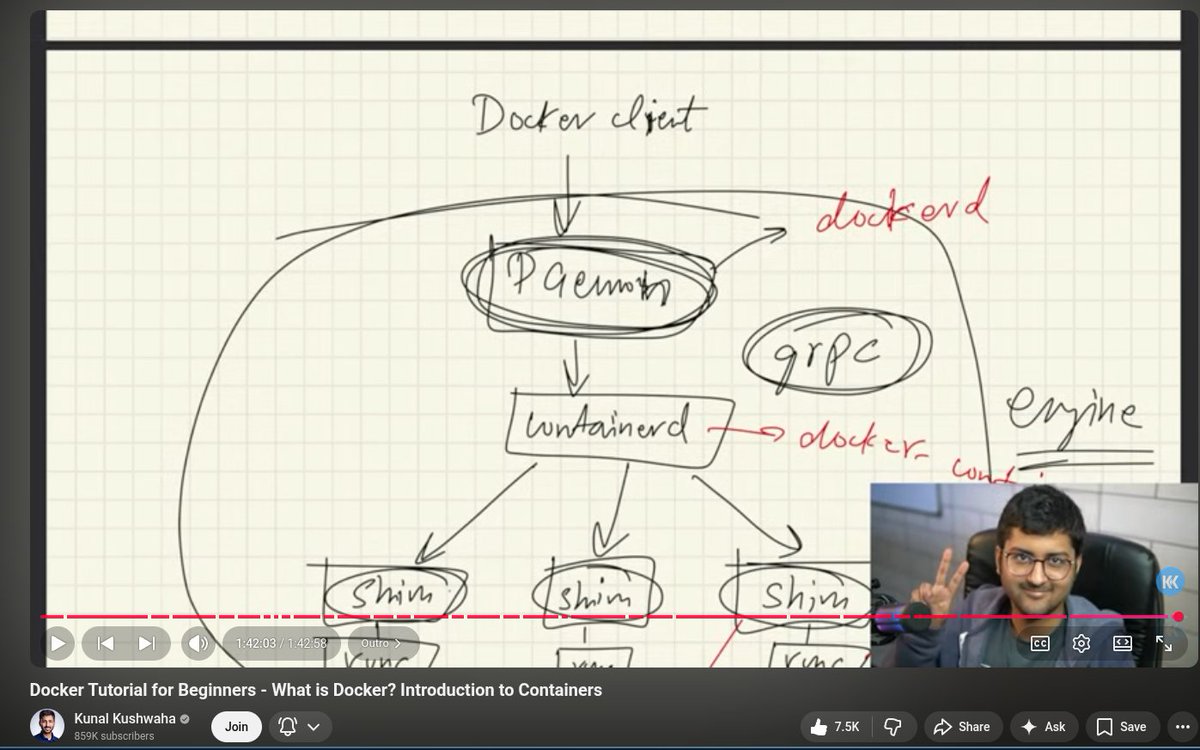Skip to the next video
1200x750 pixels.
click(x=147, y=643)
